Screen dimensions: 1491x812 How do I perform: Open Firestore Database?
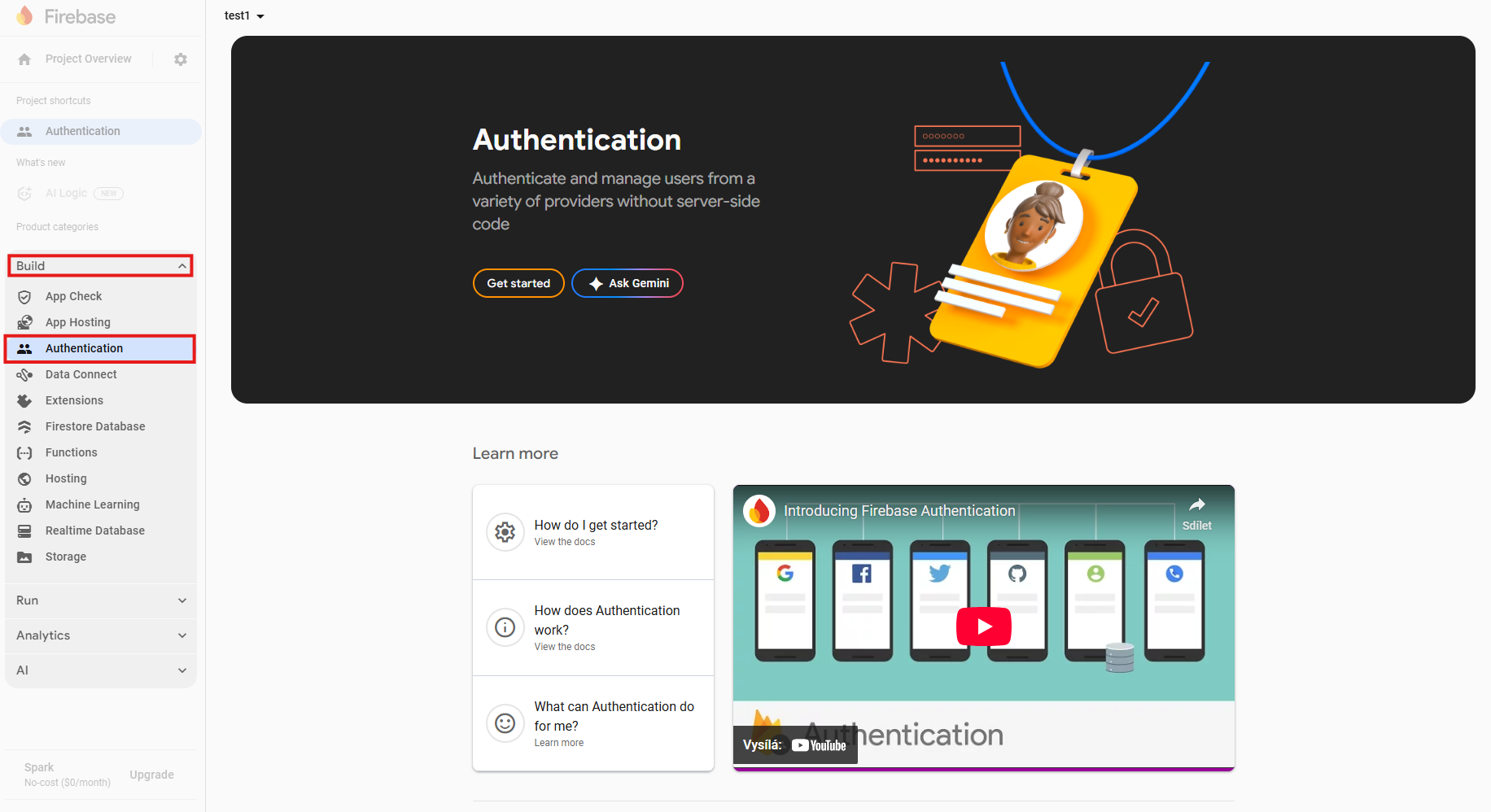[101, 426]
